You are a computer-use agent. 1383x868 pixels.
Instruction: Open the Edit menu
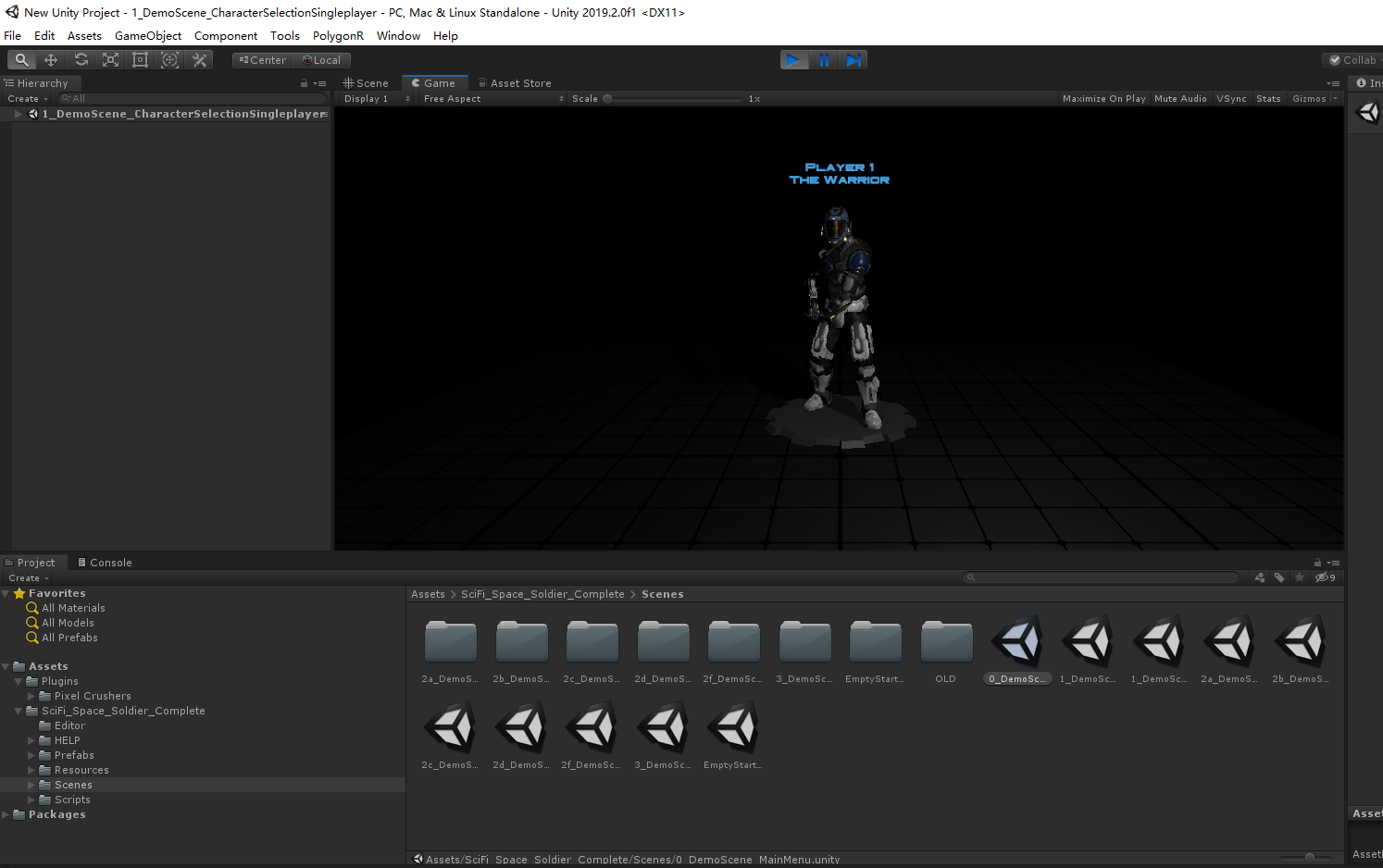44,36
